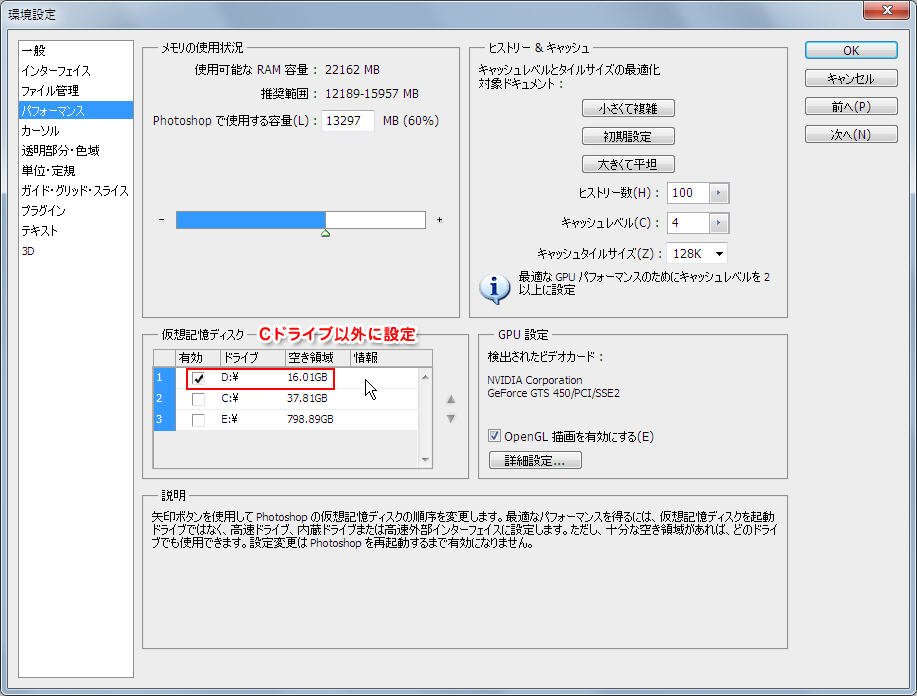Click scratch disk list scroll-down arrow
Screen dimensions: 917x696
click(425, 460)
